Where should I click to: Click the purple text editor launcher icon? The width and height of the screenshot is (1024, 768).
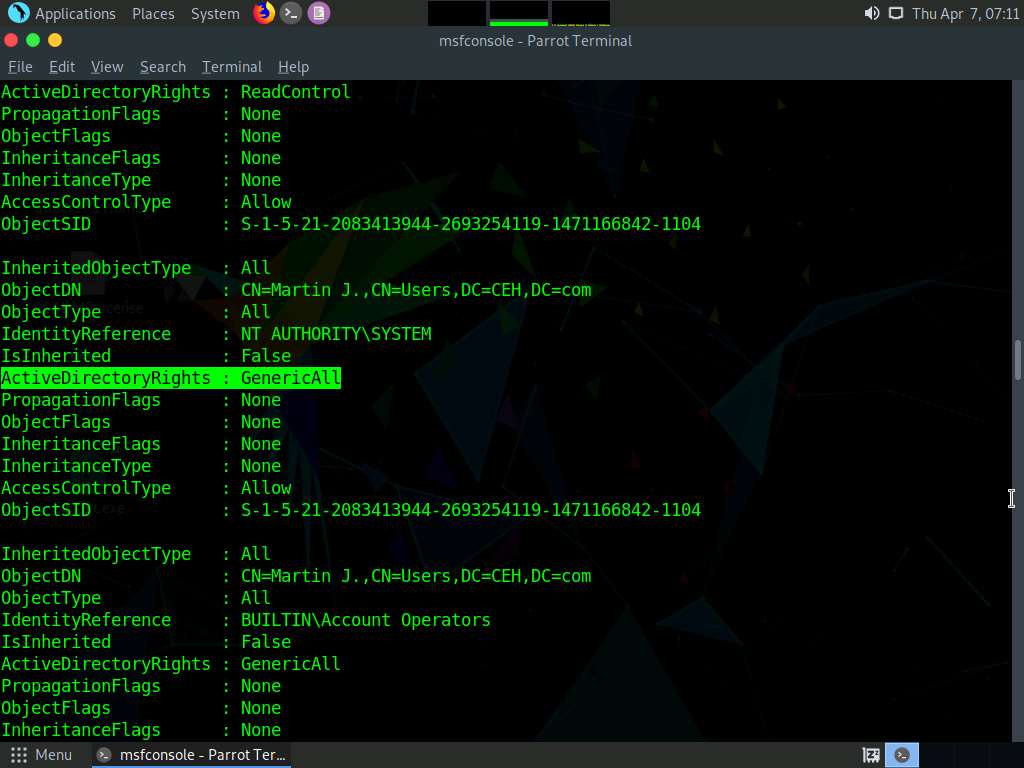coord(318,13)
